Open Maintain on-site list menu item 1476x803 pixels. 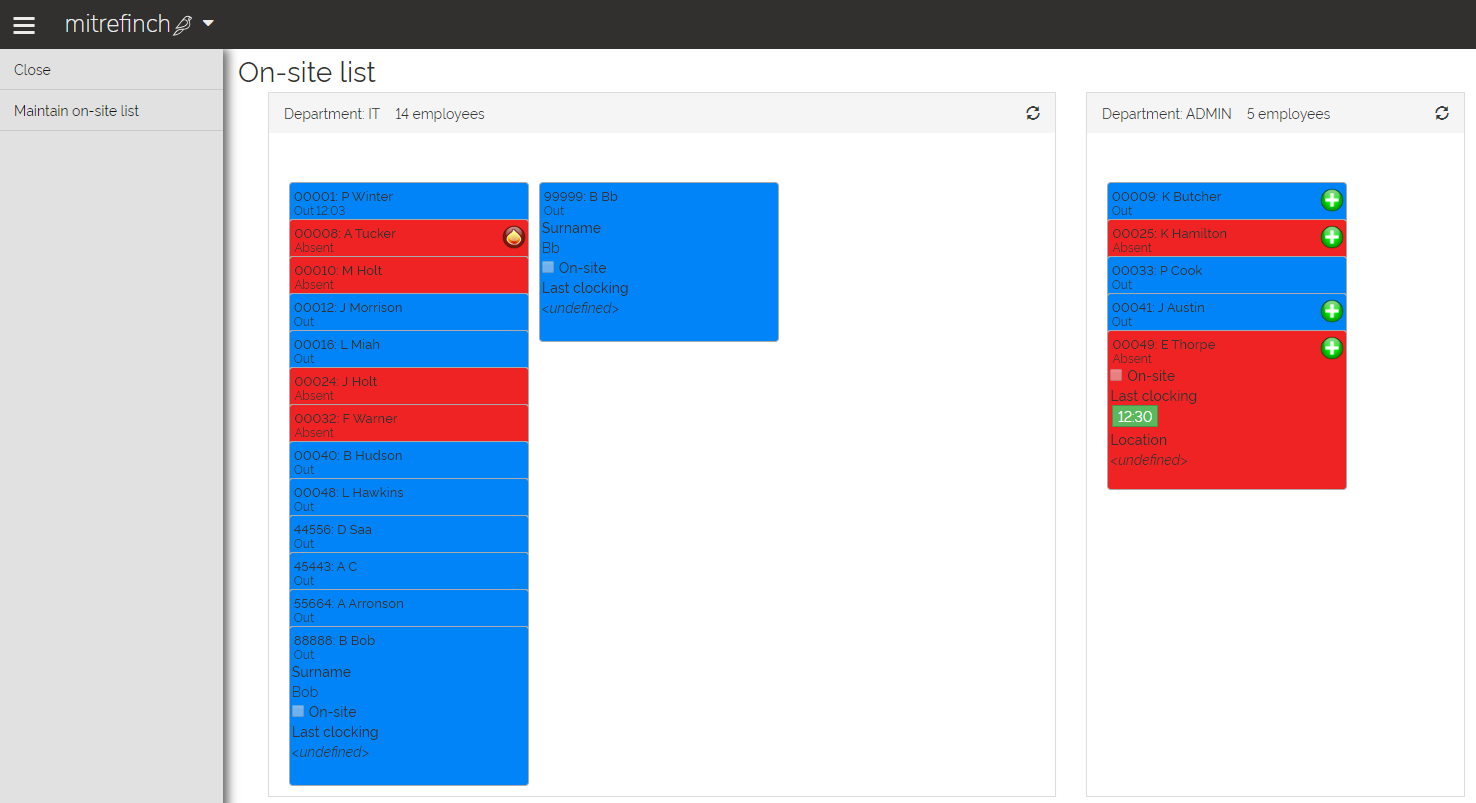click(111, 111)
